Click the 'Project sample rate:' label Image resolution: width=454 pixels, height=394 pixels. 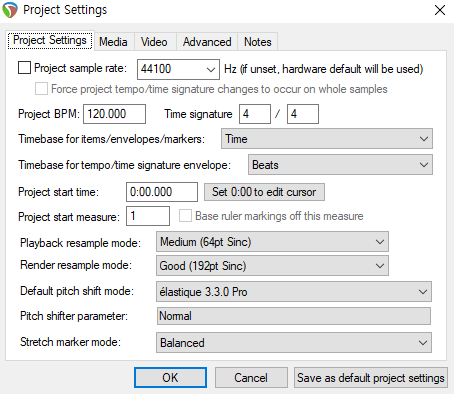81,68
